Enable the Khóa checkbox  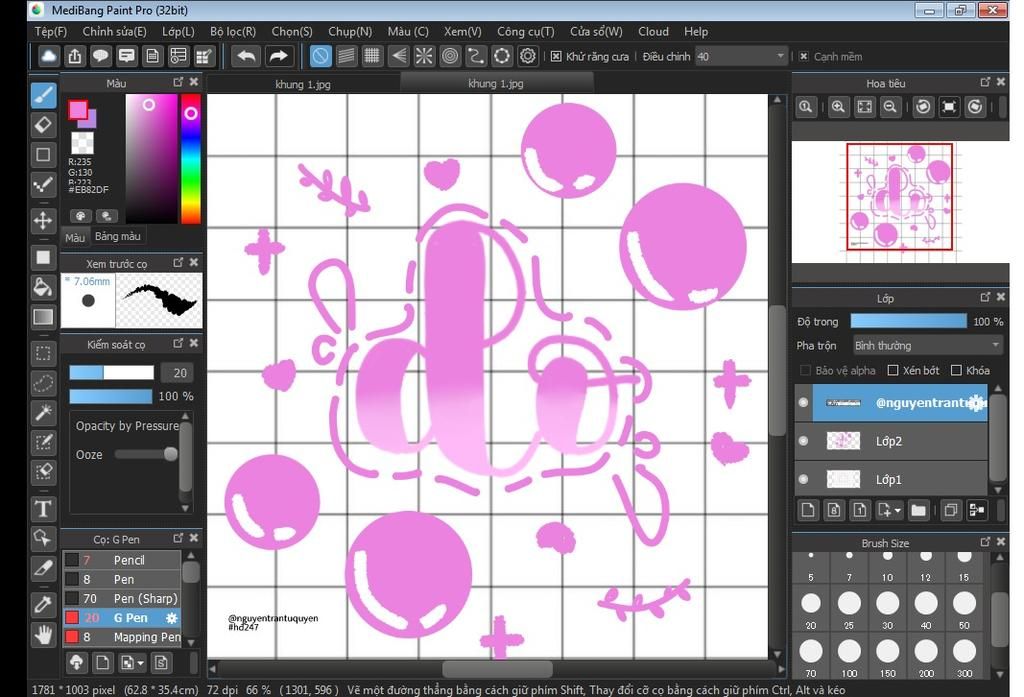point(957,370)
